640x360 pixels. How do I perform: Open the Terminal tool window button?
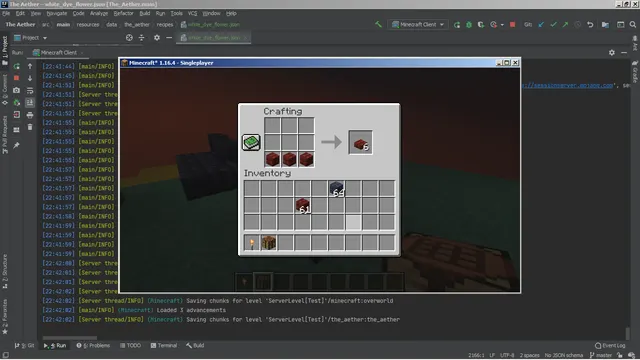point(164,345)
